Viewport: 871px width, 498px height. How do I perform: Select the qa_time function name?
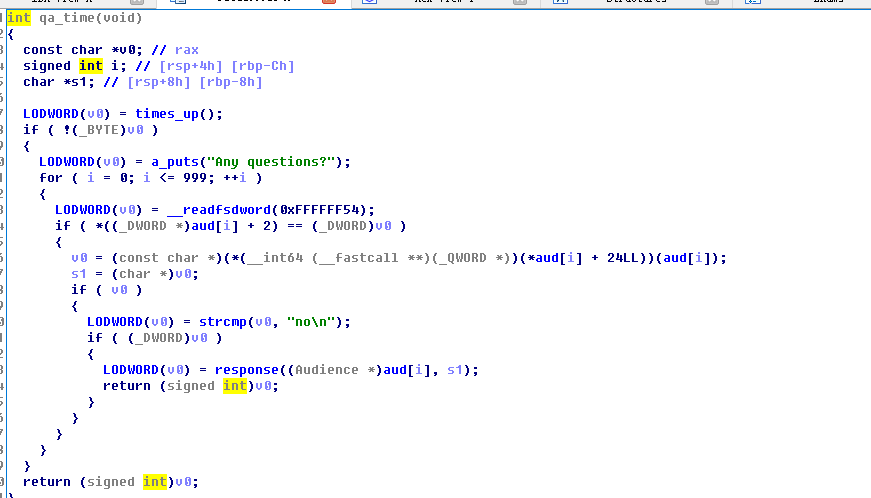click(66, 18)
